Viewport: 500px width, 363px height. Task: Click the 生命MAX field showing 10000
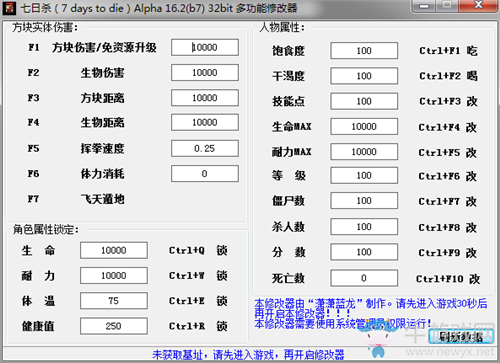click(364, 127)
